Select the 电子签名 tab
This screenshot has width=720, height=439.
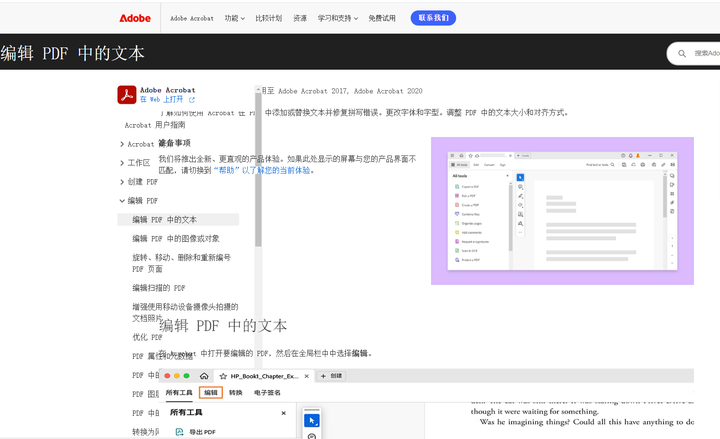click(267, 393)
